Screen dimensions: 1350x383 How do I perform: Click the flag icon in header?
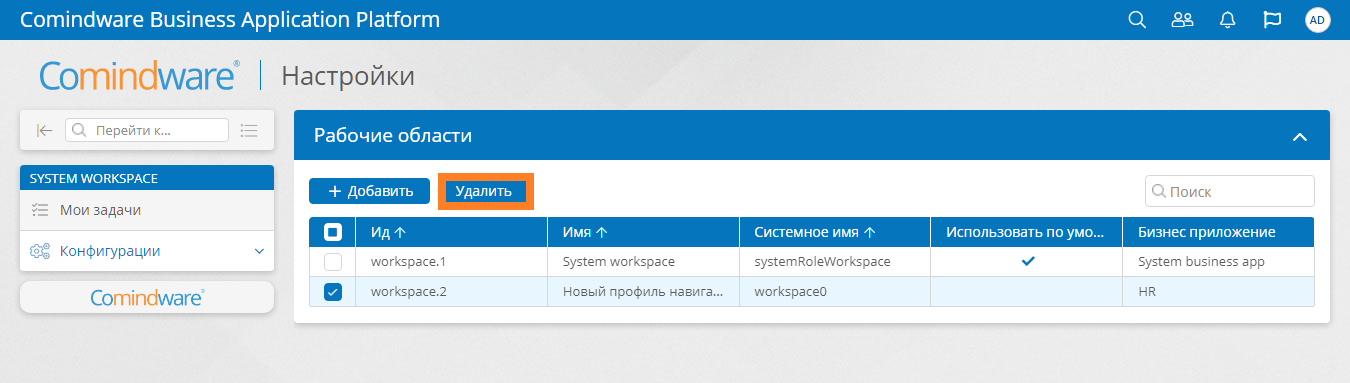pos(1272,20)
